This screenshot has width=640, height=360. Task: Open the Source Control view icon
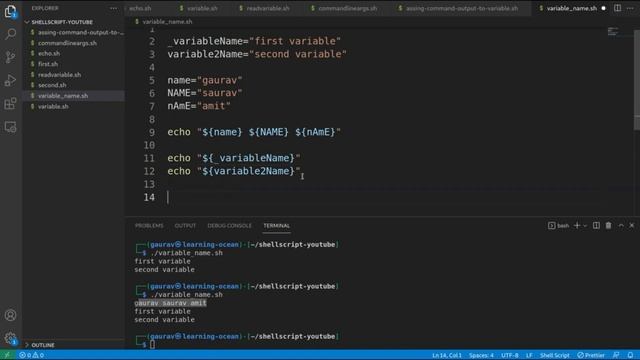pos(10,57)
